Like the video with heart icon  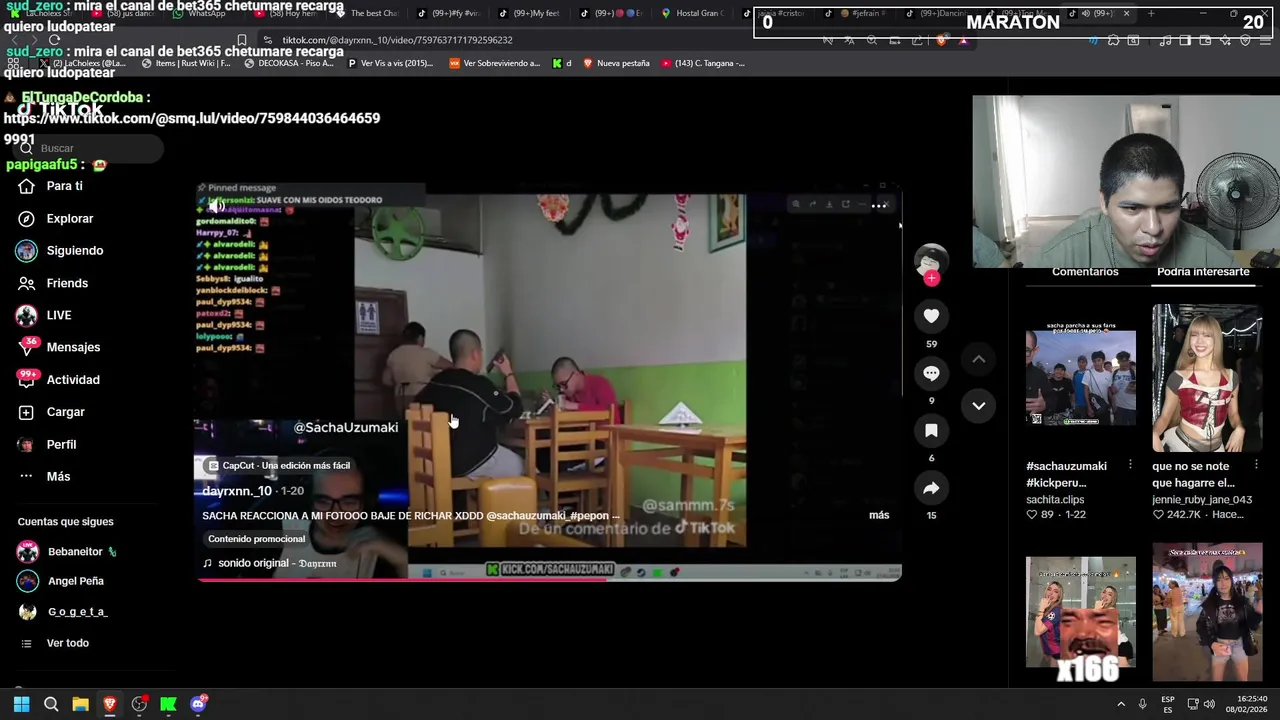coord(931,316)
